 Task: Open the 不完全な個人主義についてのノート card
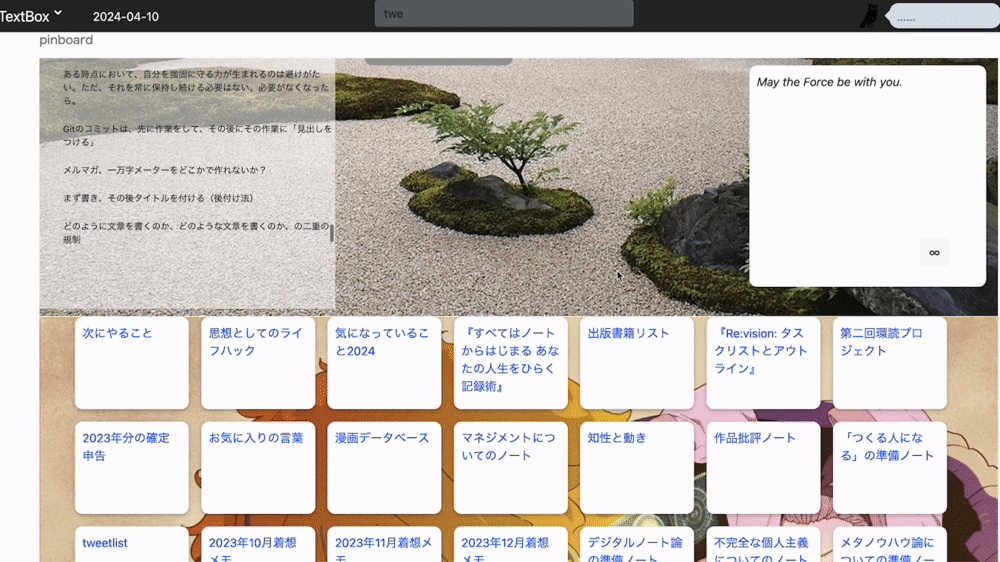763,544
